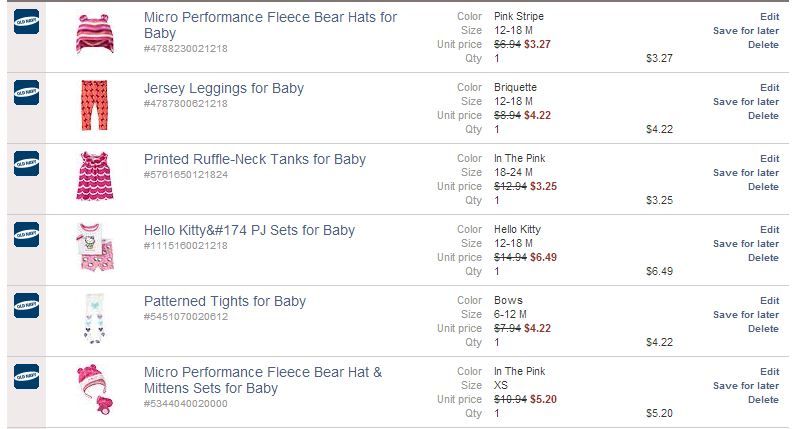
Task: Delete the Printed Ruffle-Neck Tanks item
Action: 763,187
